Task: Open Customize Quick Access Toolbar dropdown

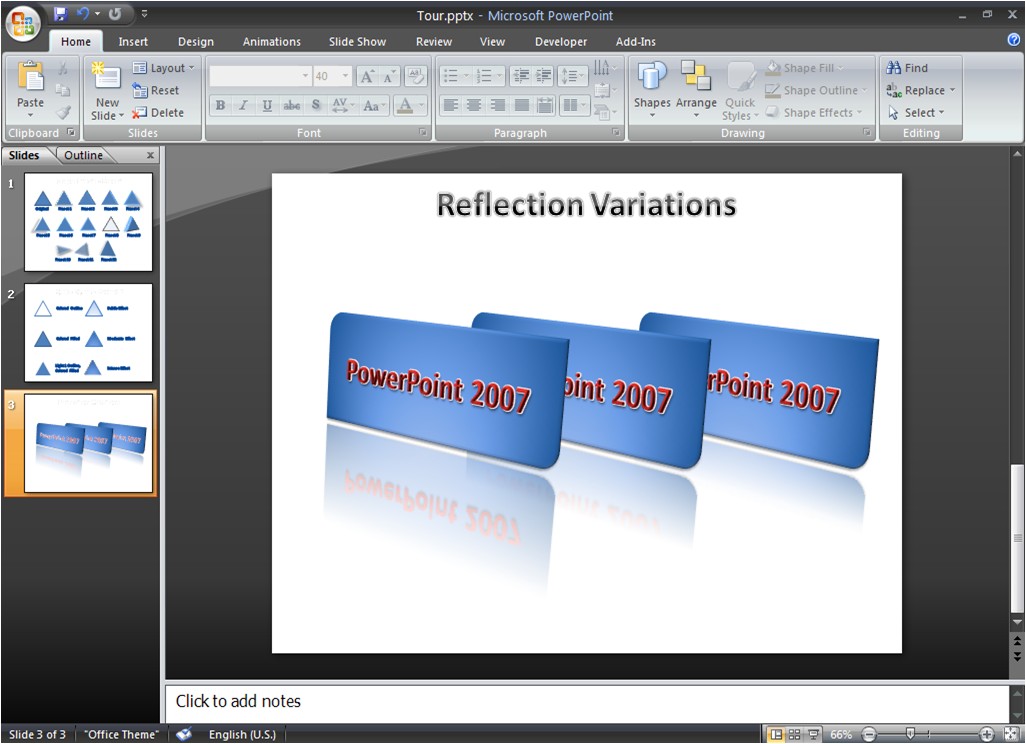Action: 145,14
